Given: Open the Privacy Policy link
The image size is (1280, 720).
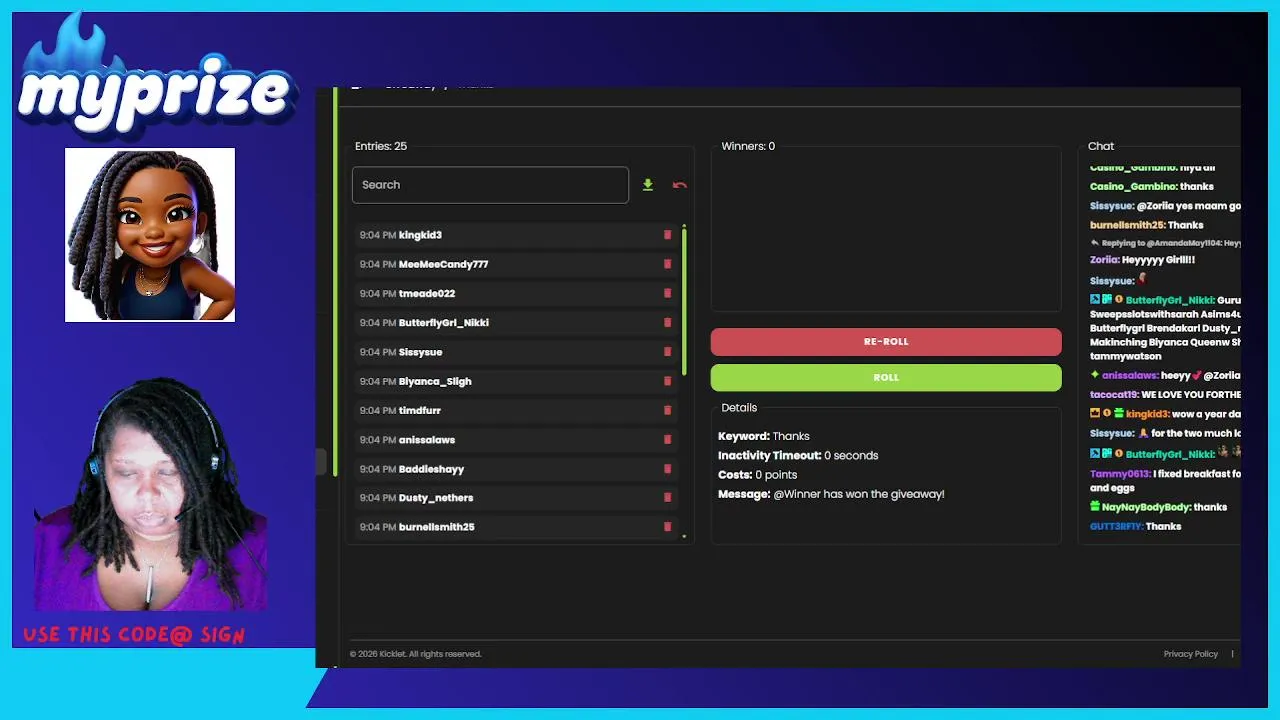Looking at the screenshot, I should 1190,654.
